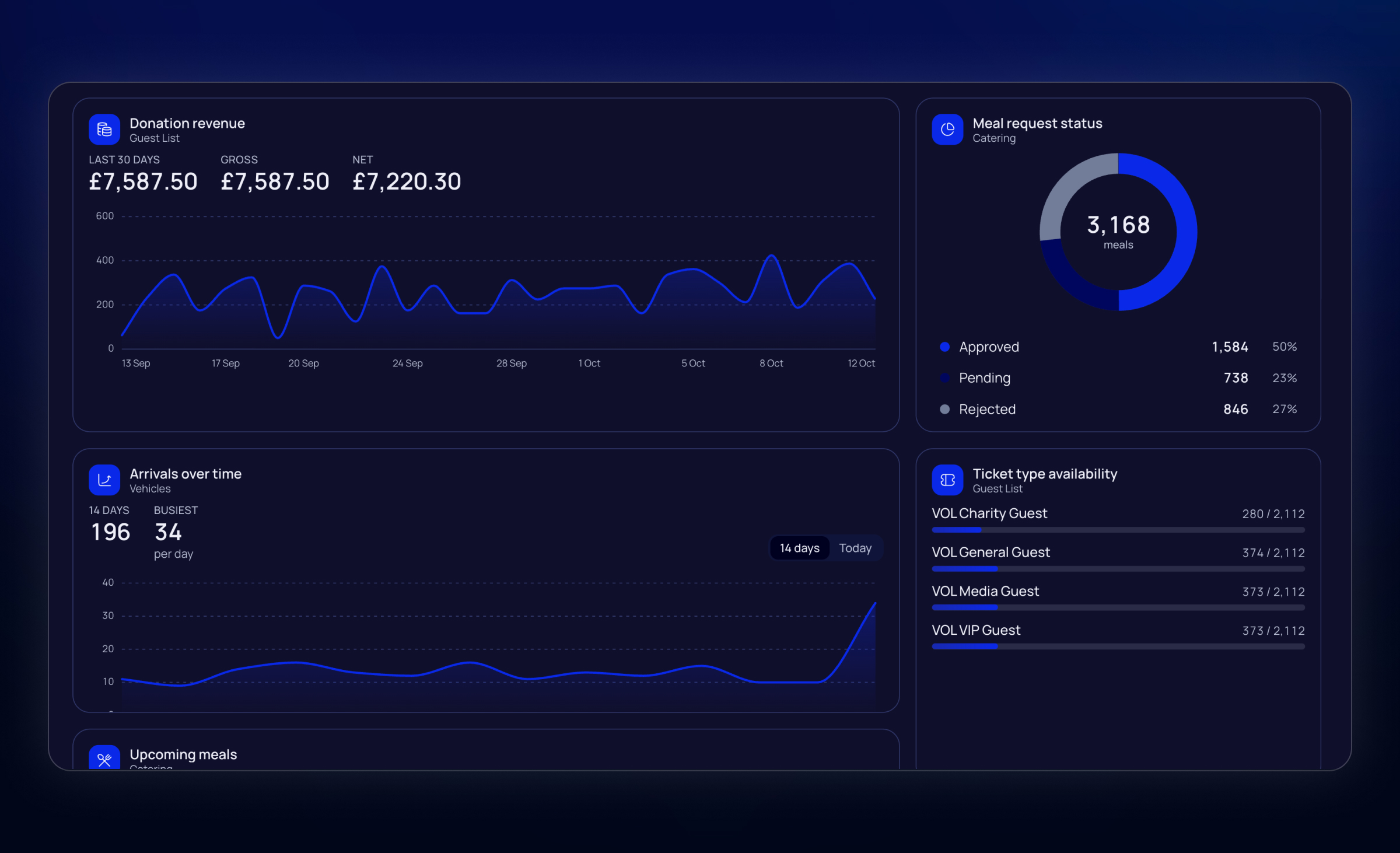Click the 374 / 2,112 availability count

coord(1273,553)
